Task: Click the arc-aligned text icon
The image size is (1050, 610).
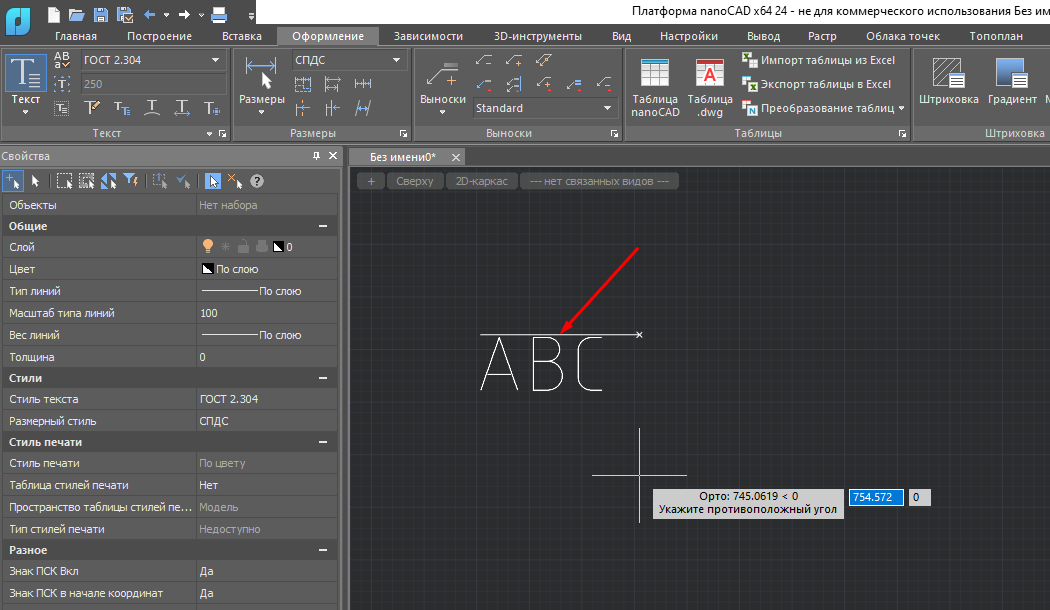Action: (152, 108)
